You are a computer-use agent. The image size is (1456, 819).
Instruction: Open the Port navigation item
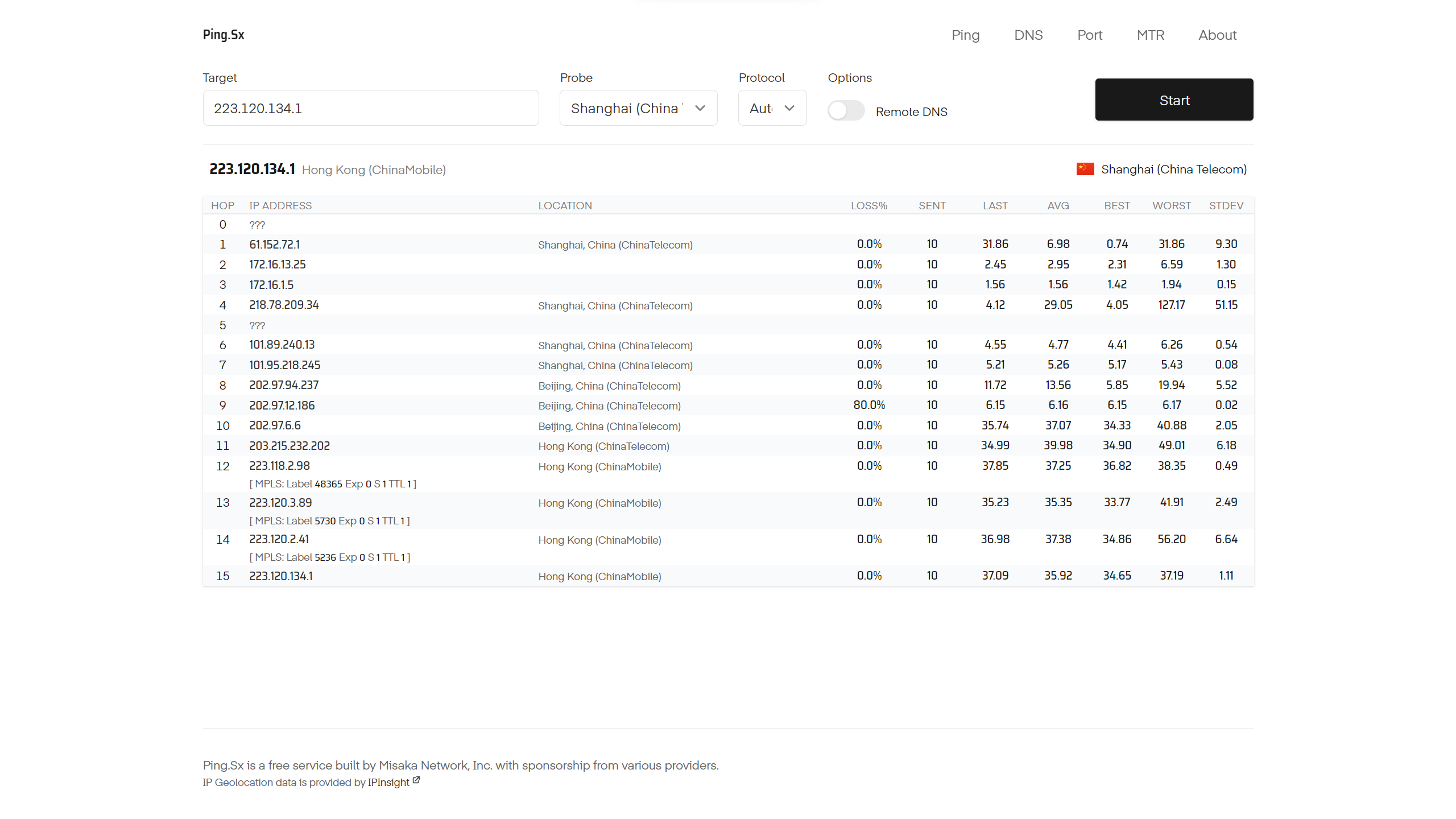[1089, 35]
